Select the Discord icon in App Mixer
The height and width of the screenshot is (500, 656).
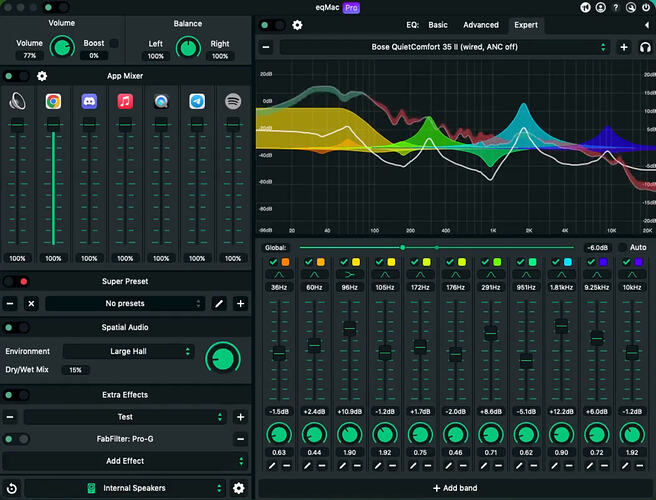click(x=89, y=101)
